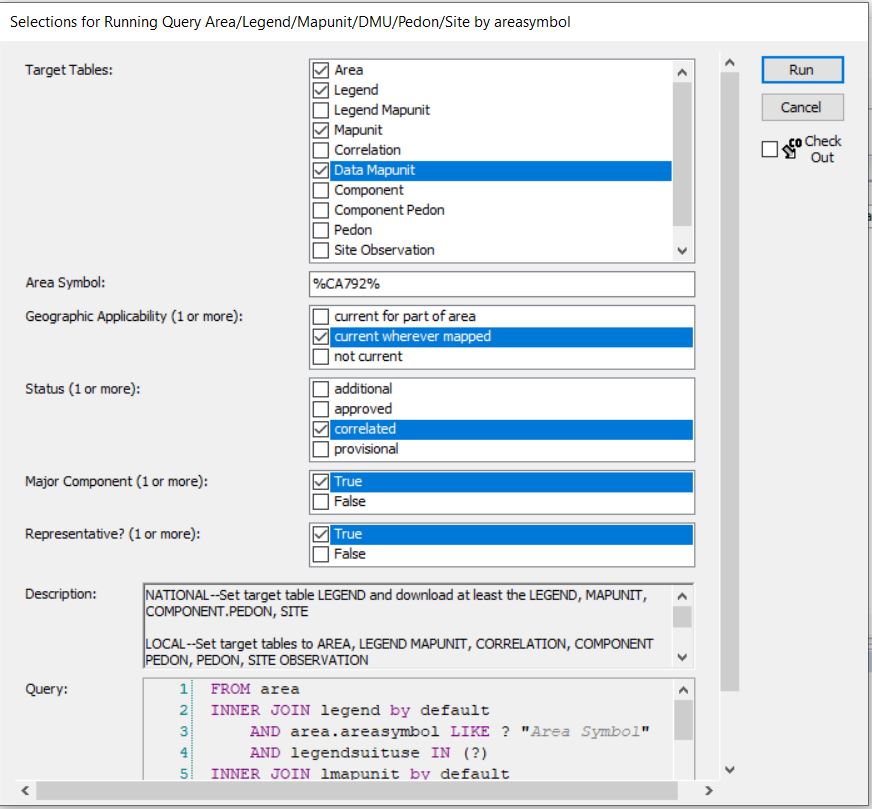Check 'current for part of area'

(x=321, y=316)
